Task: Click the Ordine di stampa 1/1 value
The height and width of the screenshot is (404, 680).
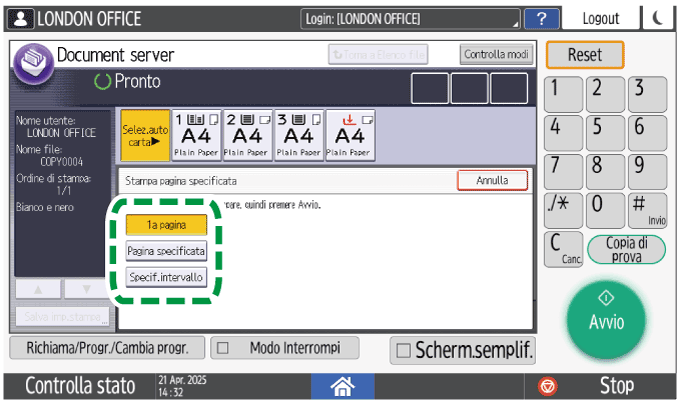Action: [x=64, y=190]
